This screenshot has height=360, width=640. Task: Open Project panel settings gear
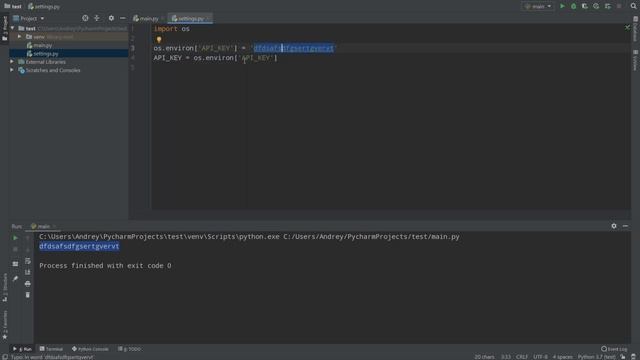click(x=111, y=18)
